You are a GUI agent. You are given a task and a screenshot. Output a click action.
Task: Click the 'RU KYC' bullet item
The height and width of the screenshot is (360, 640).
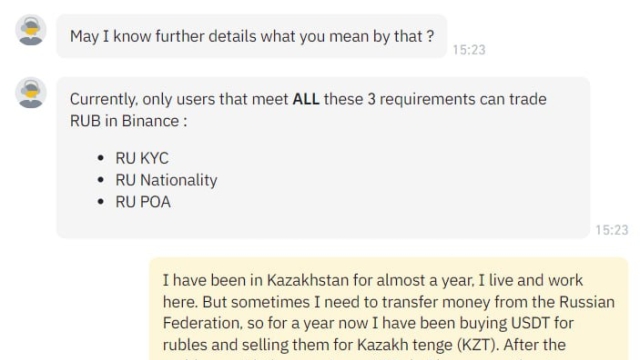click(x=142, y=158)
